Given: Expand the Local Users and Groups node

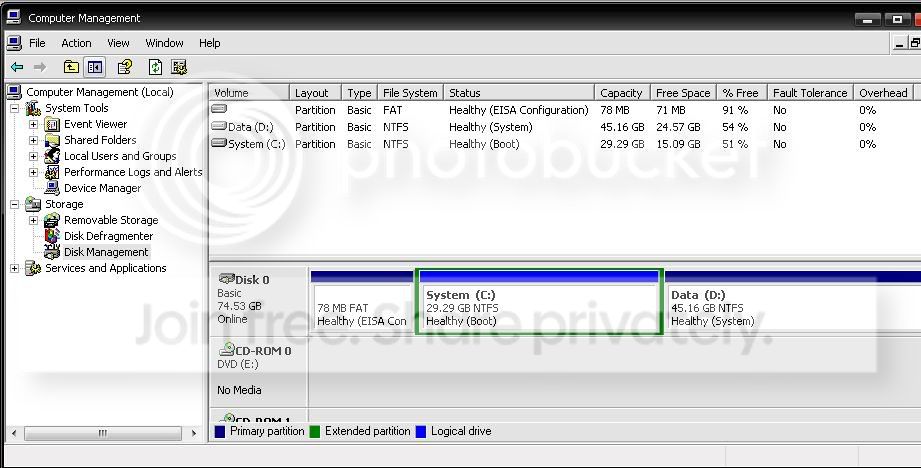Looking at the screenshot, I should tap(33, 156).
